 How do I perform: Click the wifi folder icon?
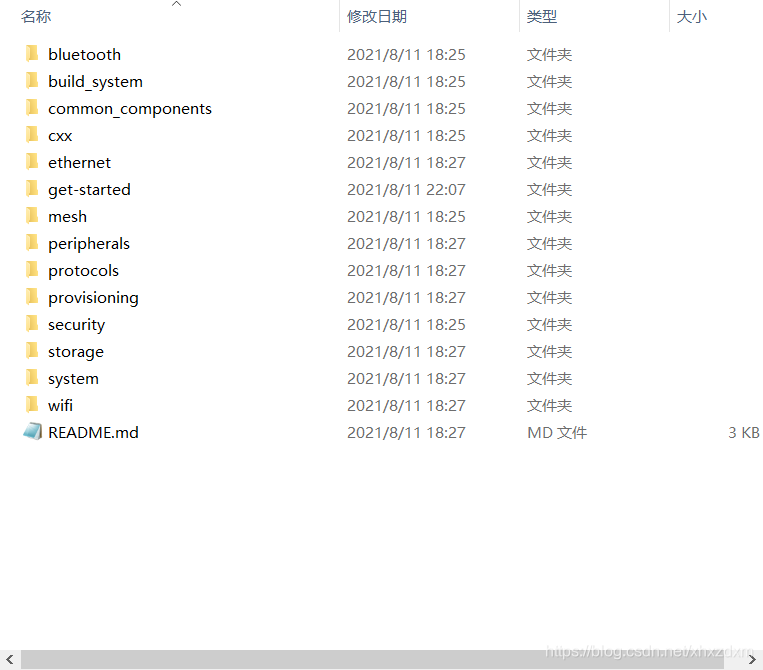32,405
